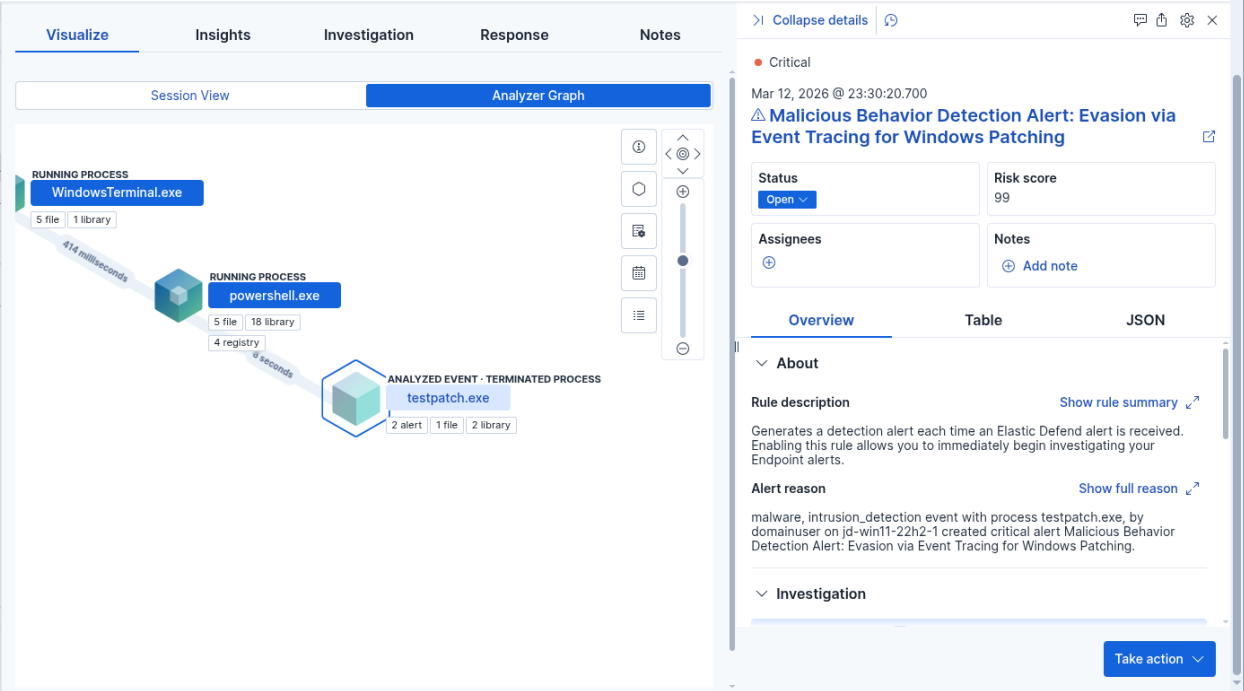Open the Status Open dropdown

coord(787,199)
